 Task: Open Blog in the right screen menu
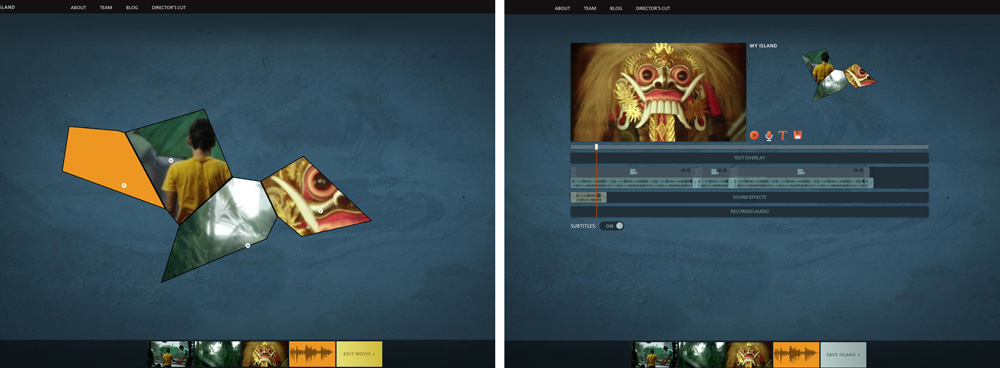point(616,8)
